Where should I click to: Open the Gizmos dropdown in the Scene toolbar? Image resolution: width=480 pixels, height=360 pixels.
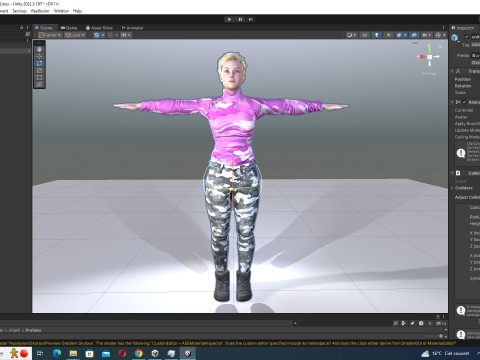[440, 35]
